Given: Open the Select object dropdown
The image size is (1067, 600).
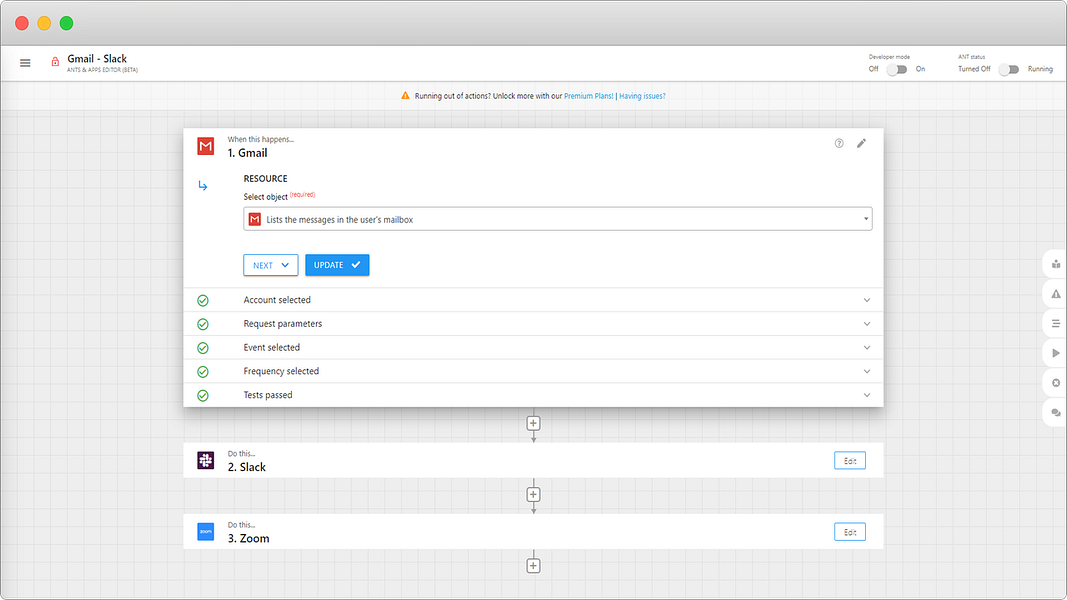Looking at the screenshot, I should tap(558, 219).
